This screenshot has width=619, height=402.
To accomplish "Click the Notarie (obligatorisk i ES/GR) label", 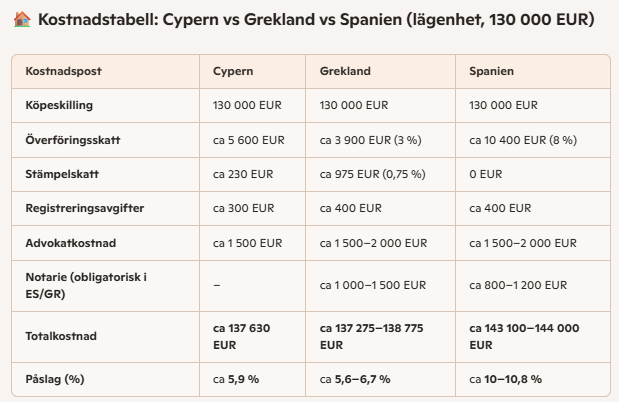I will [78, 284].
